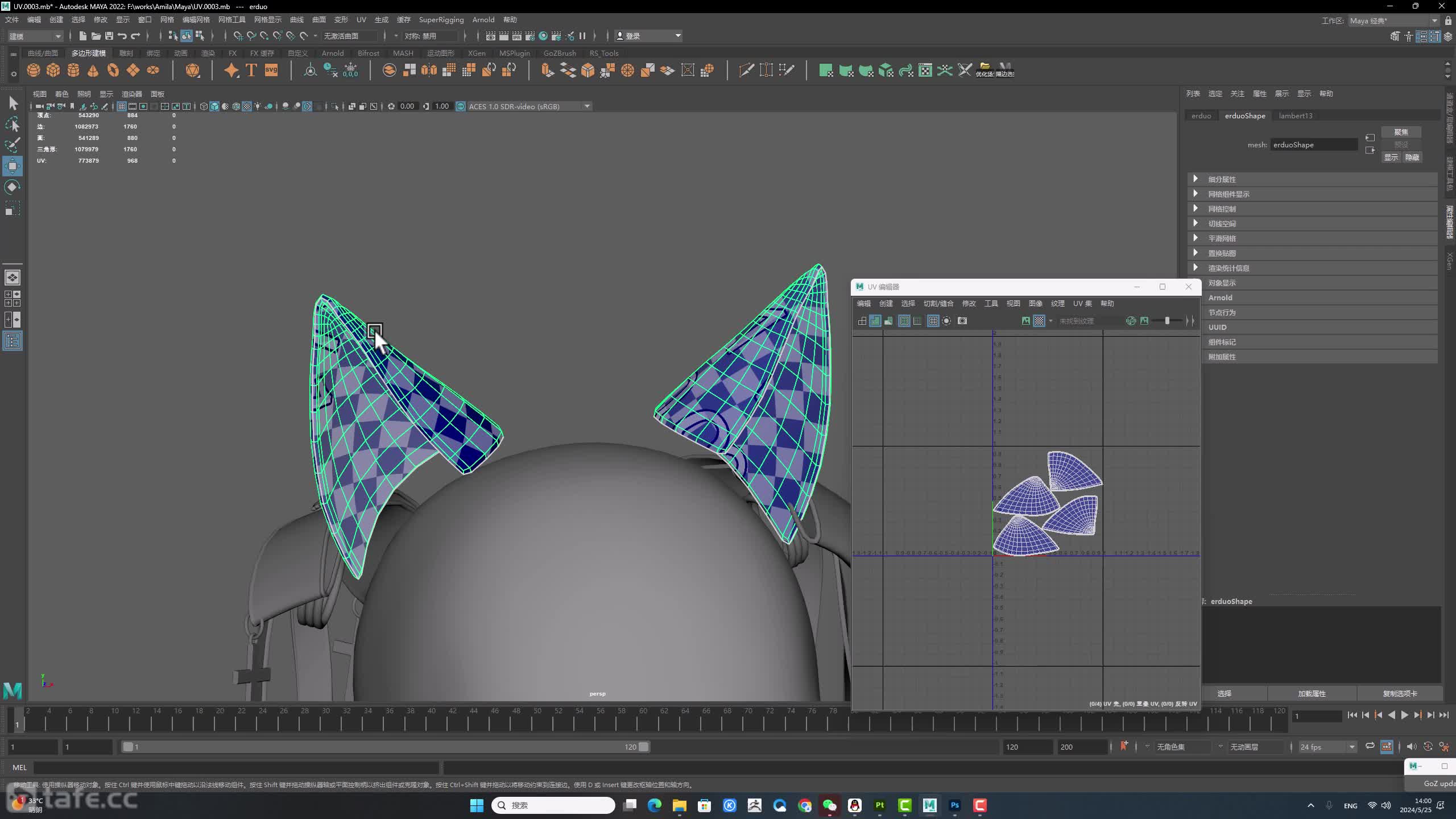Click the MEL command line input
The image size is (1456, 819).
pyautogui.click(x=236, y=767)
